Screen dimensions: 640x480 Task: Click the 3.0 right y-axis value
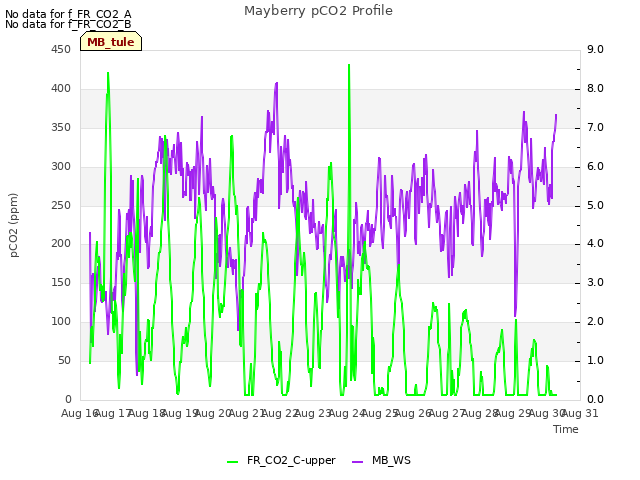pos(595,282)
